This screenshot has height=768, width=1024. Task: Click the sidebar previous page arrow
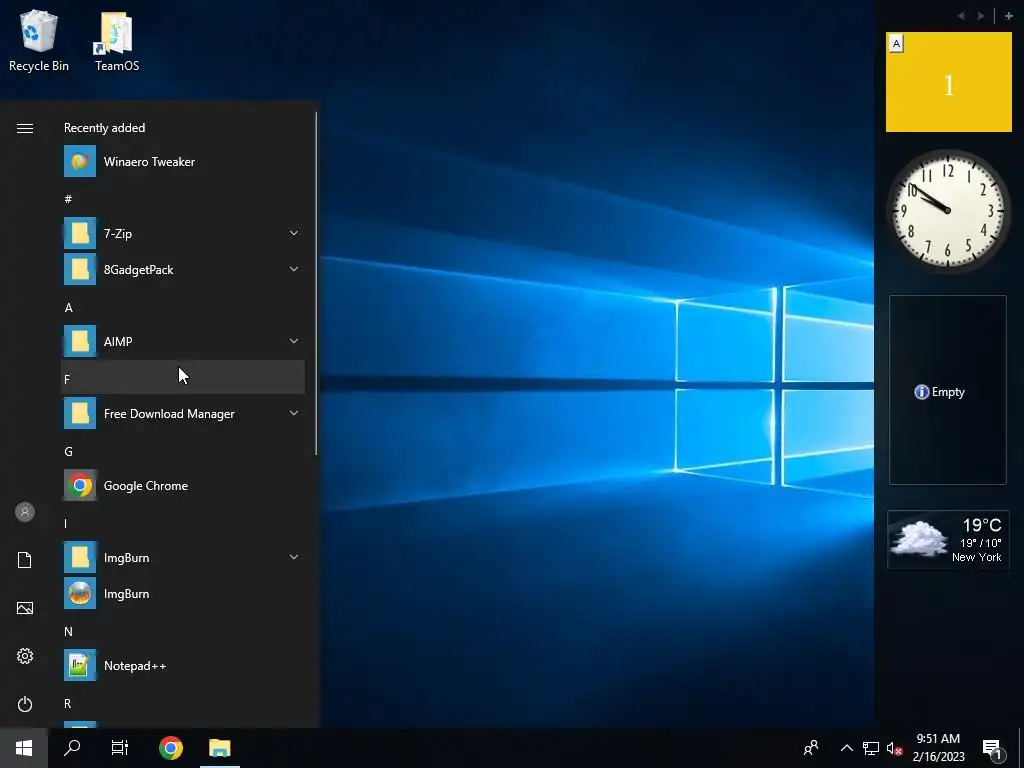point(961,16)
